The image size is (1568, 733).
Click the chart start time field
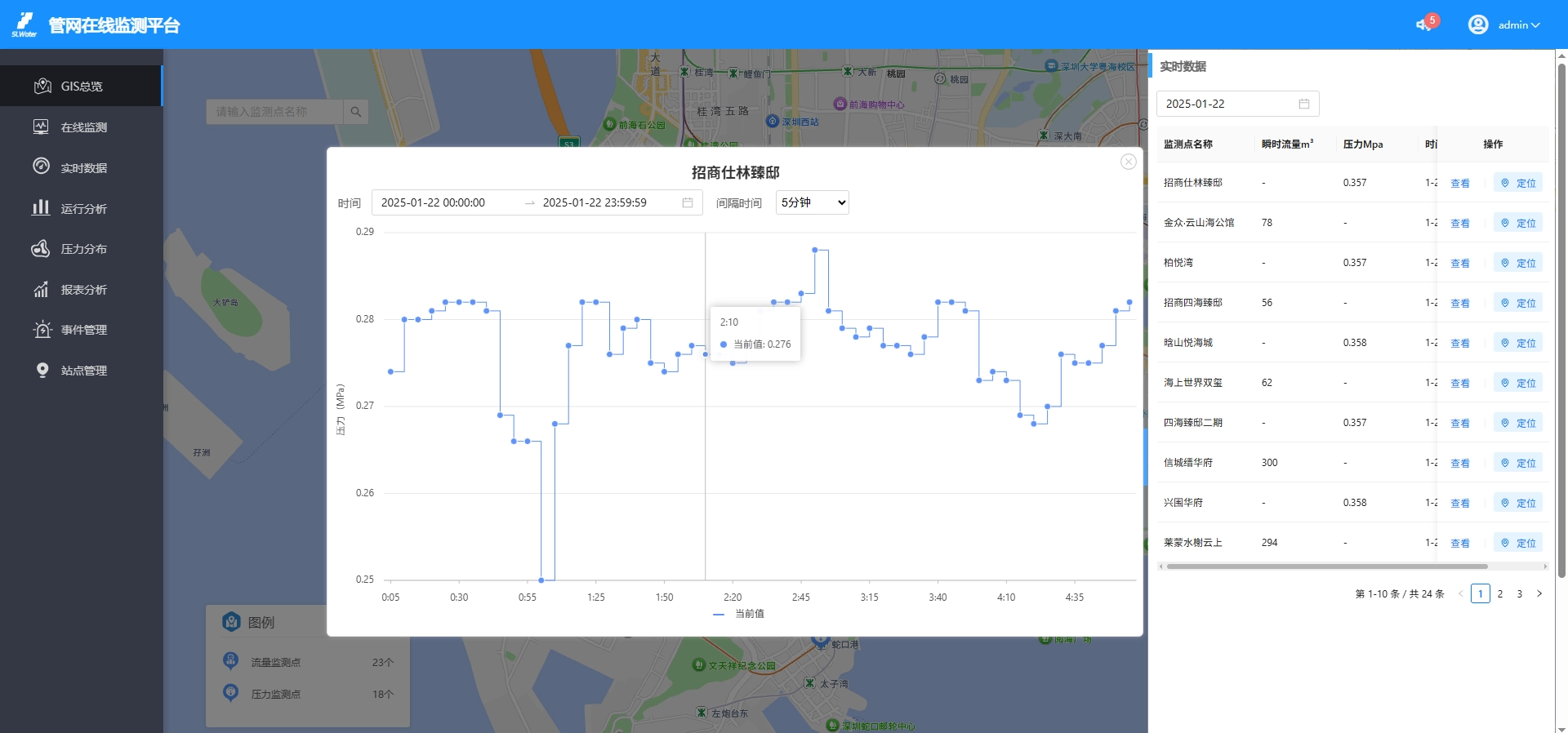coord(445,202)
